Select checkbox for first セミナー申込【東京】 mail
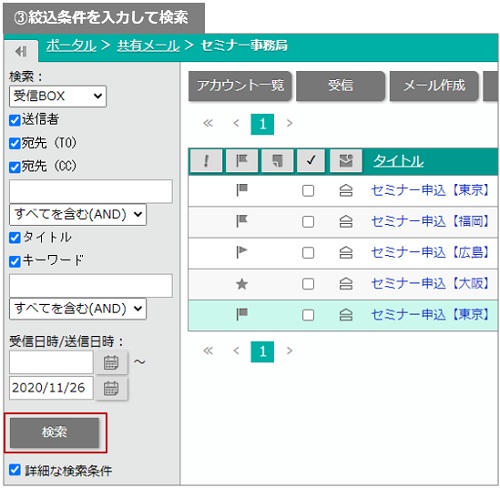The image size is (500, 488). (308, 191)
